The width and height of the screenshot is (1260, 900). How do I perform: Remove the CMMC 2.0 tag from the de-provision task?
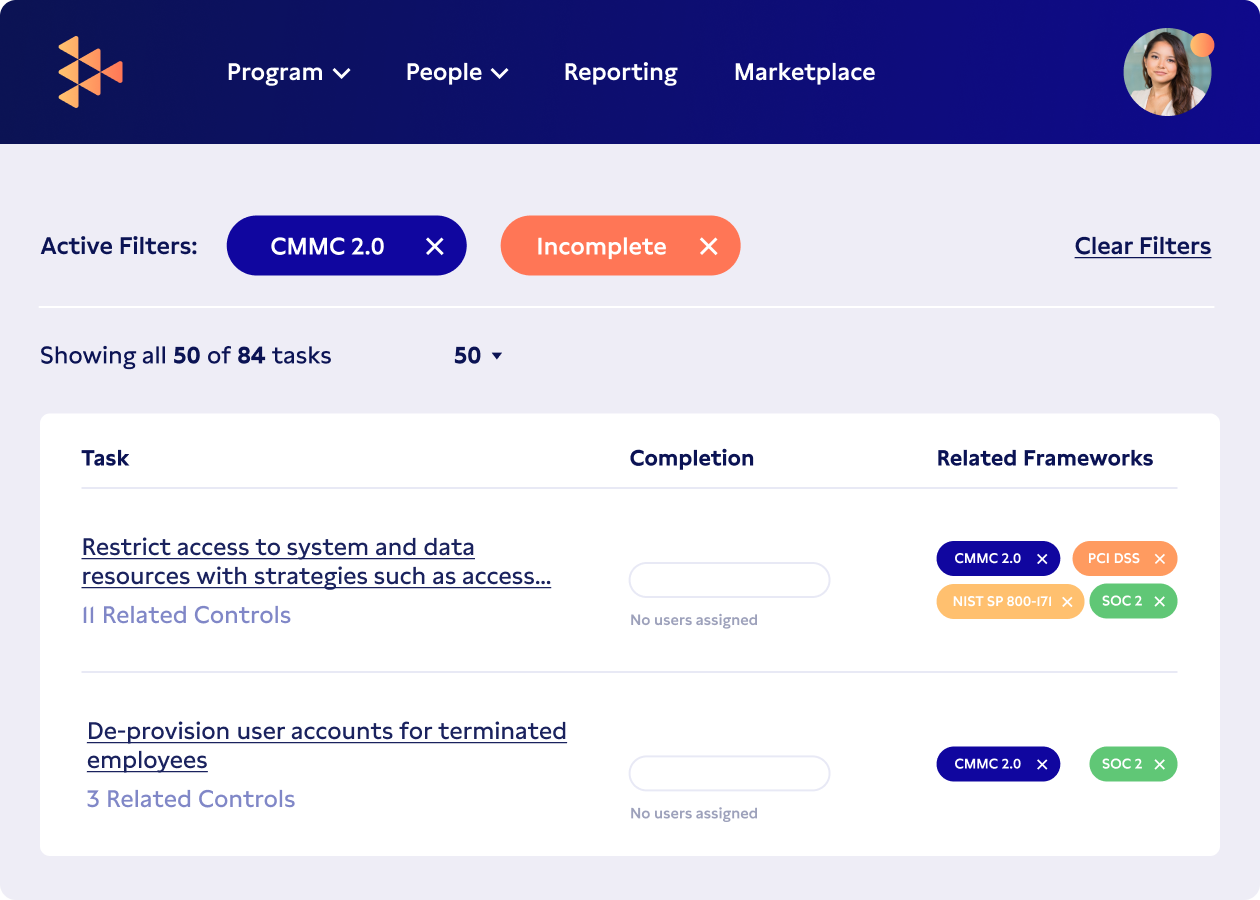[x=1040, y=764]
